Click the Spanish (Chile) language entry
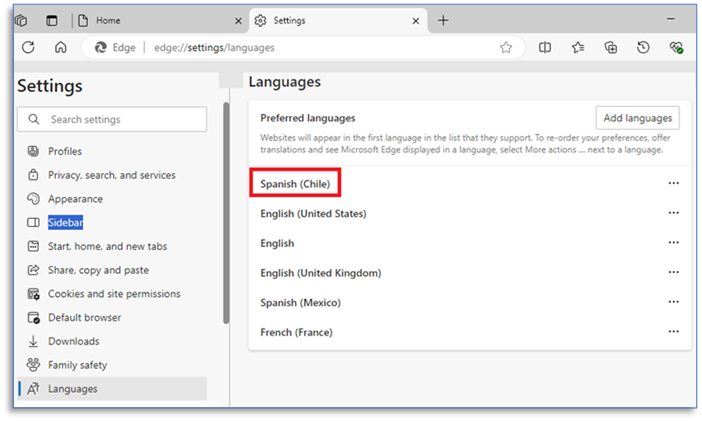This screenshot has width=702, height=421. (295, 184)
